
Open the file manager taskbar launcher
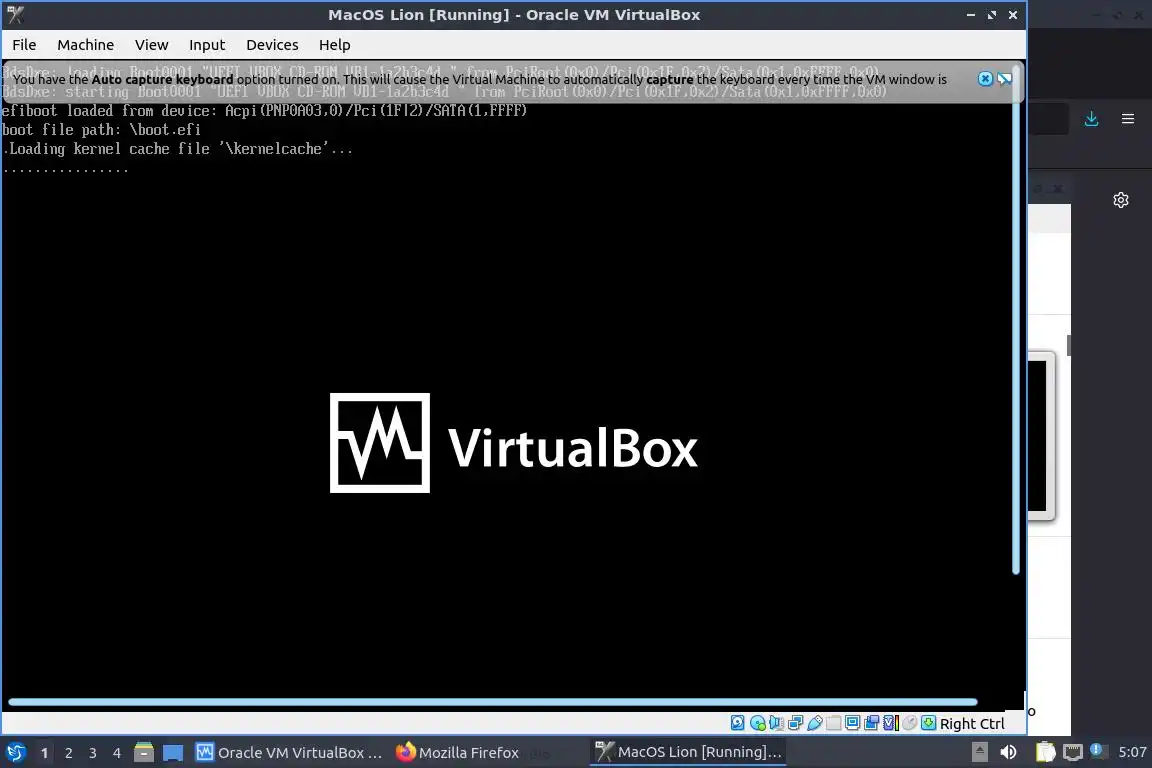tap(144, 753)
